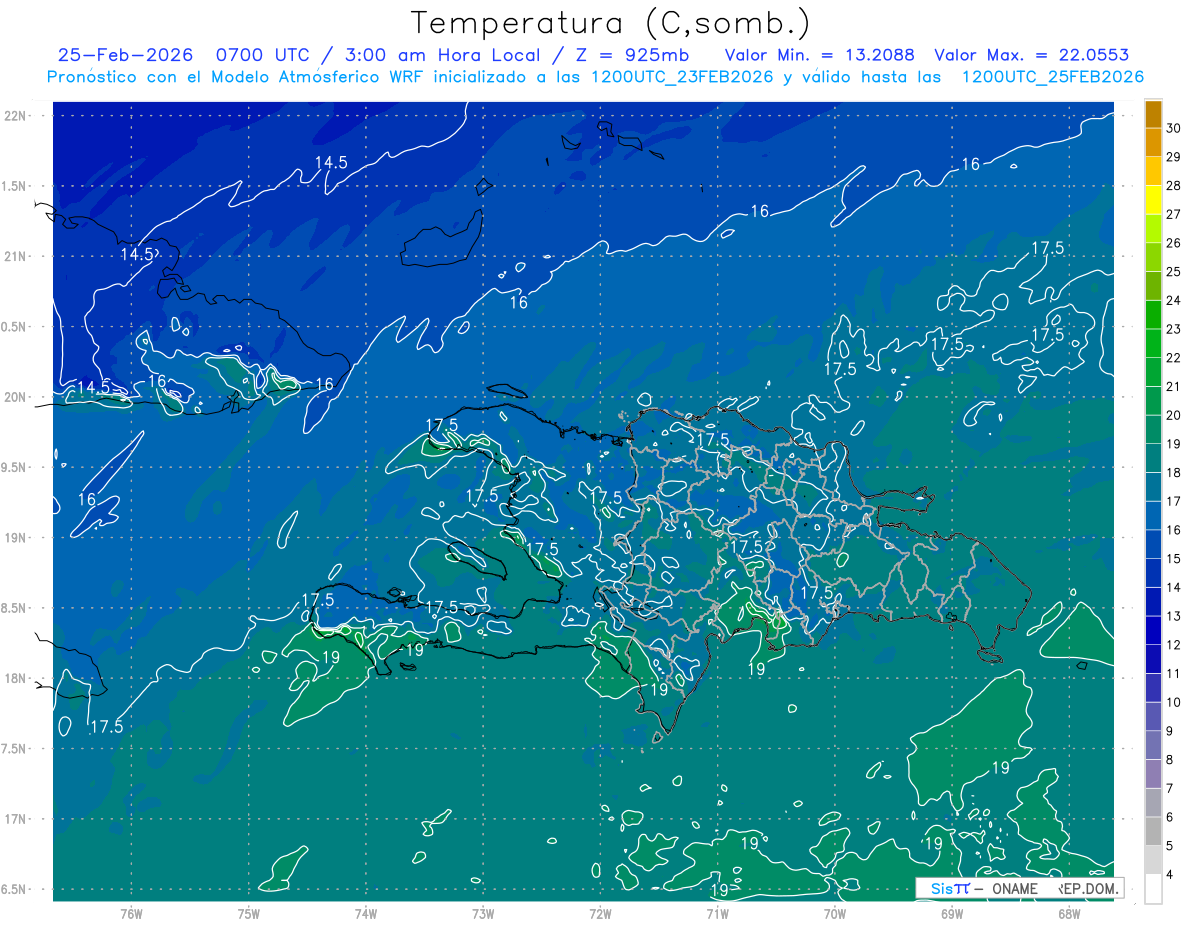The image size is (1200, 927).
Task: Click the "1200UTC_23FEB2026" initialization time
Action: (683, 77)
